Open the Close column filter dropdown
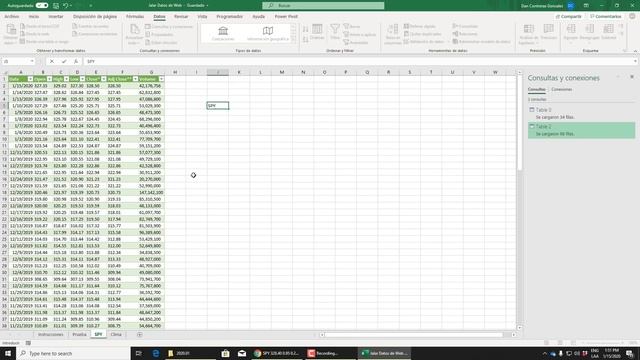Viewport: 640px width, 360px height. 104,79
